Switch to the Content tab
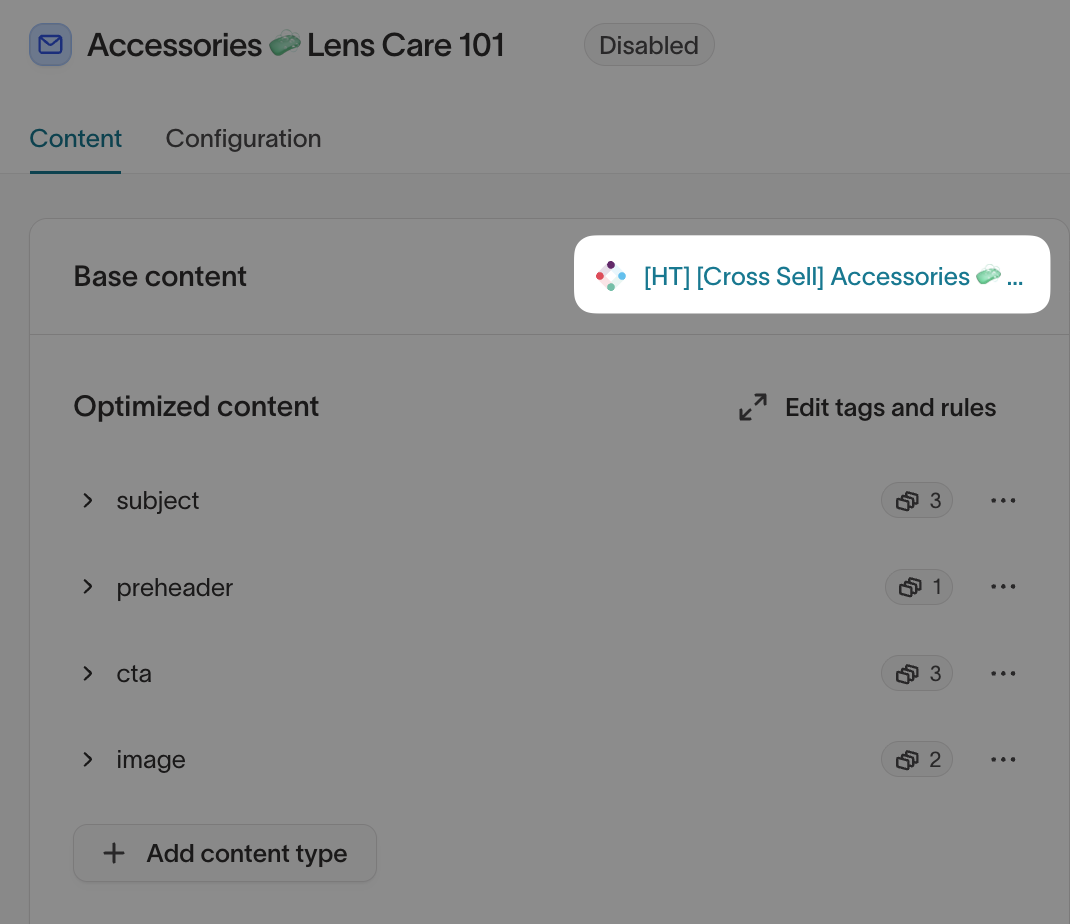 76,139
